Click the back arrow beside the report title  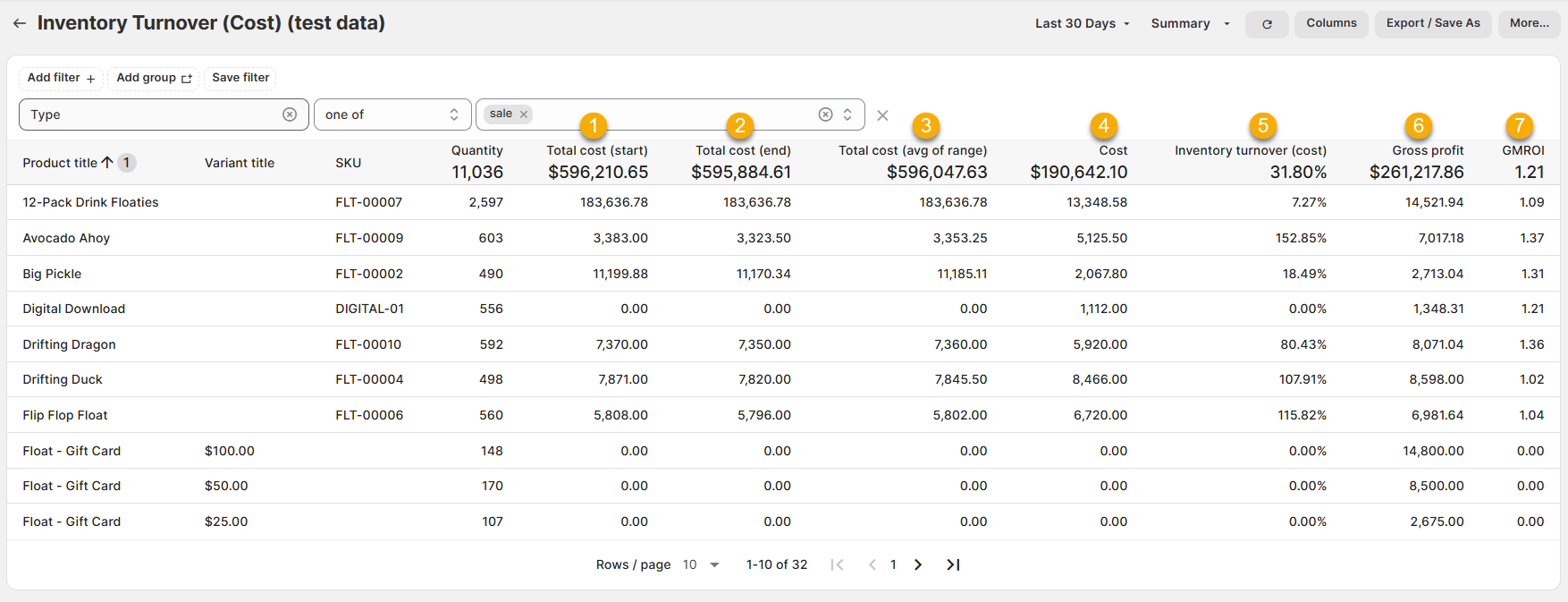pos(19,23)
